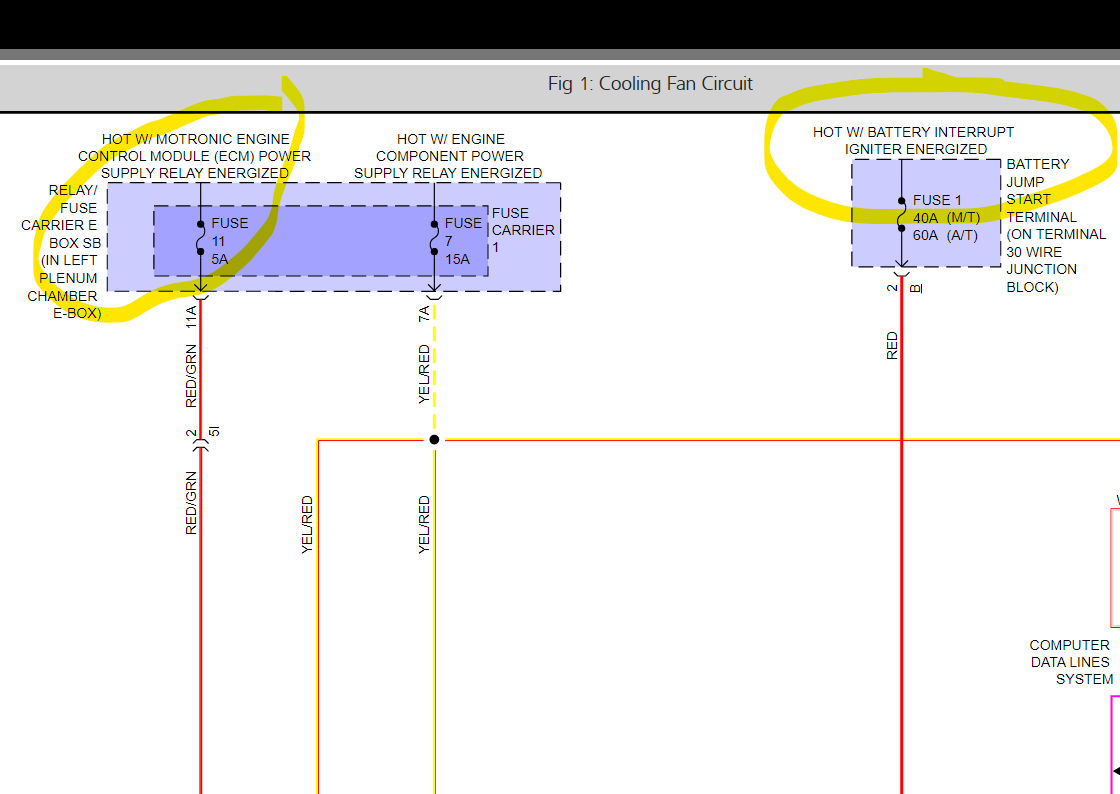Select the Fuse 11 5A symbol
Viewport: 1120px width, 794px height.
pos(201,238)
